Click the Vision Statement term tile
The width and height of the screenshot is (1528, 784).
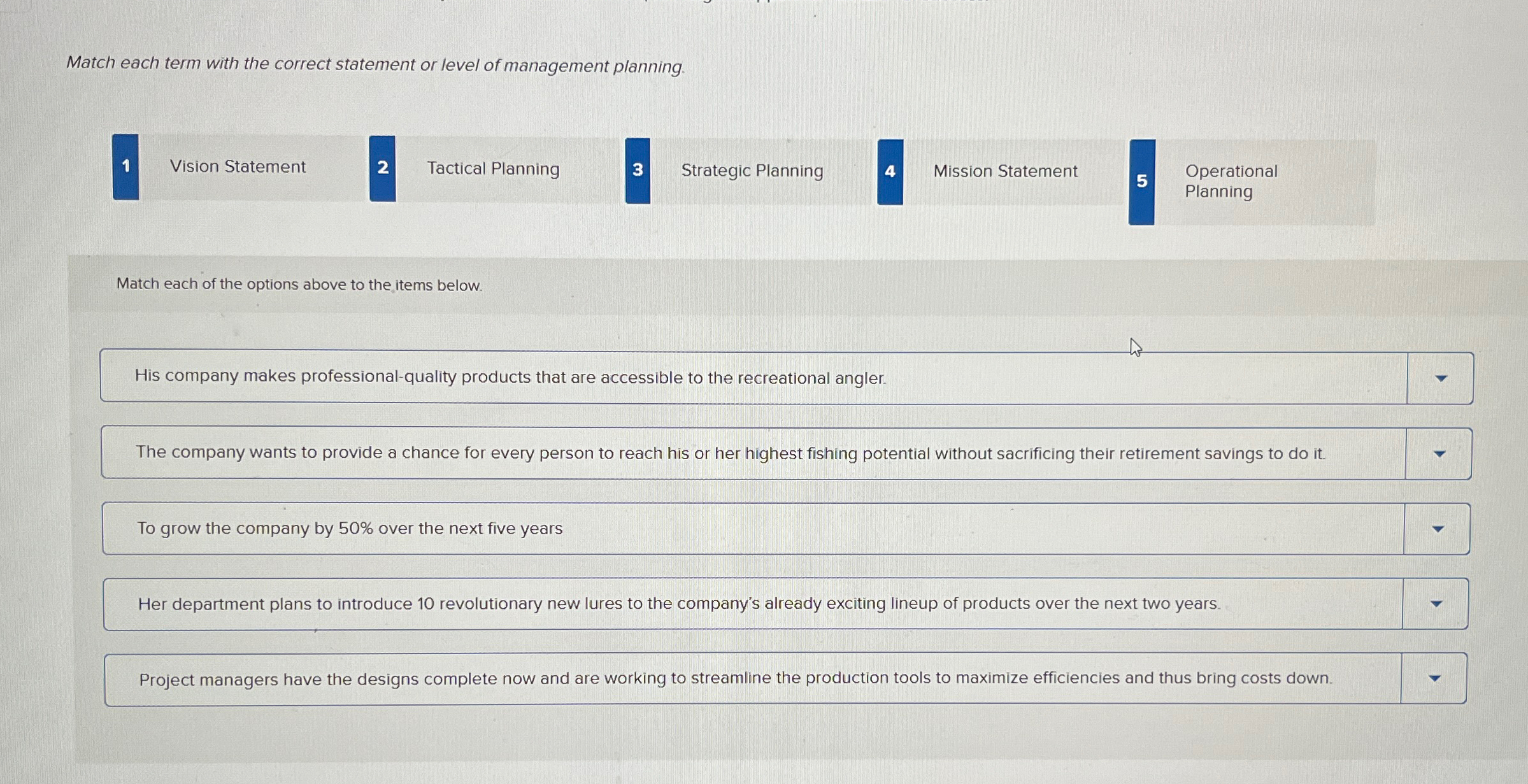tap(238, 167)
